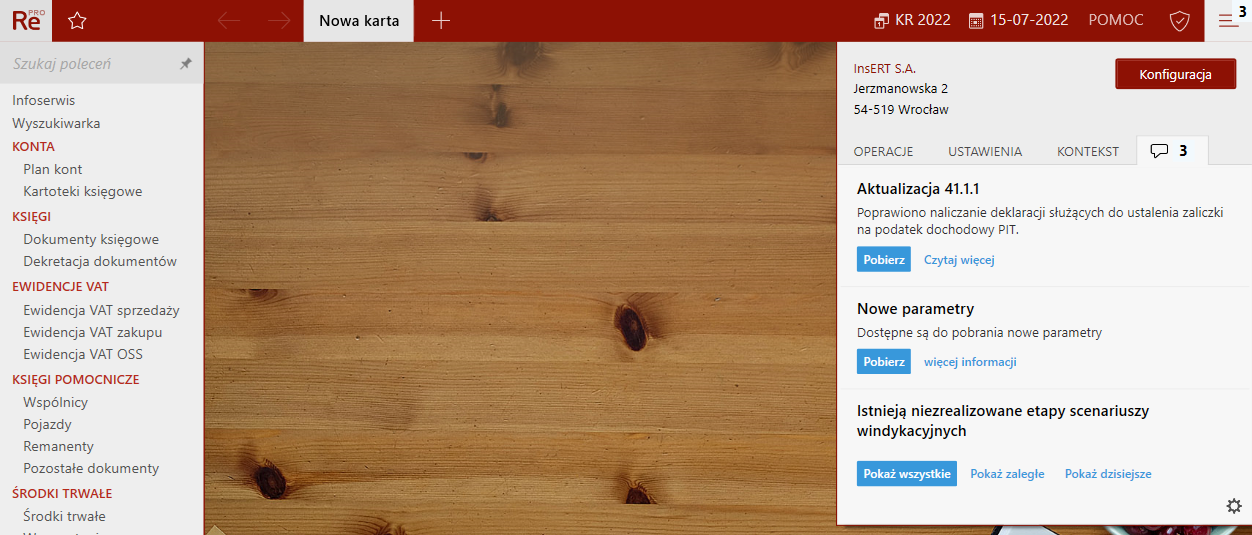Open Ewidencja VAT zakupu
The height and width of the screenshot is (535, 1252).
[x=93, y=332]
